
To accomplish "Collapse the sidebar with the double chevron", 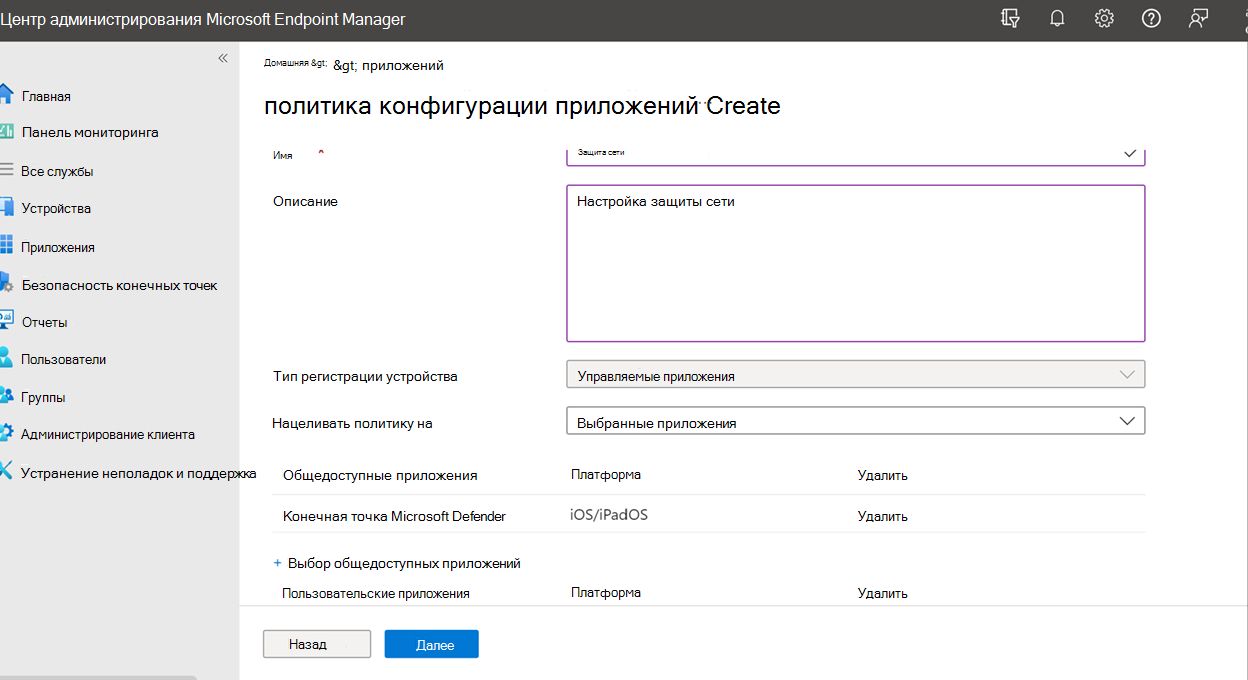I will pos(223,58).
